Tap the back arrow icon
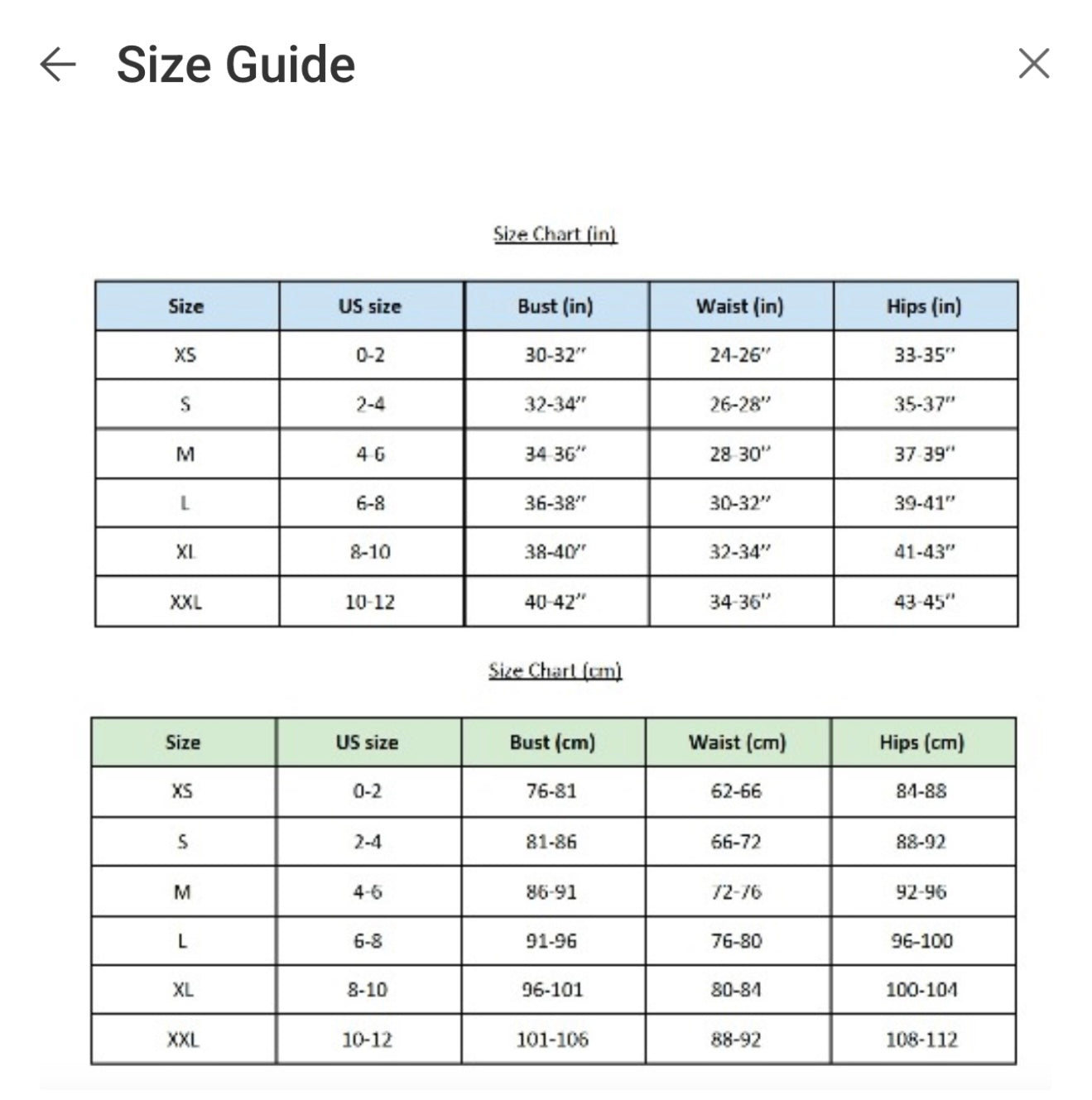The image size is (1092, 1100). pyautogui.click(x=58, y=65)
